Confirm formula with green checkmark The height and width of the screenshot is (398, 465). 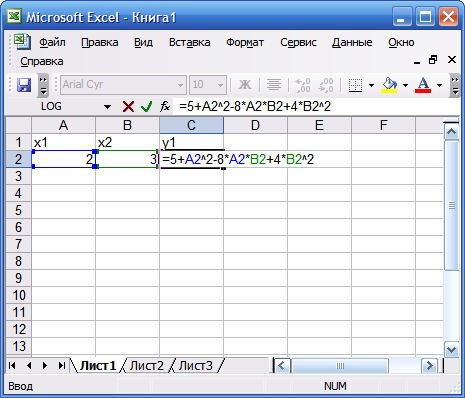click(x=146, y=107)
